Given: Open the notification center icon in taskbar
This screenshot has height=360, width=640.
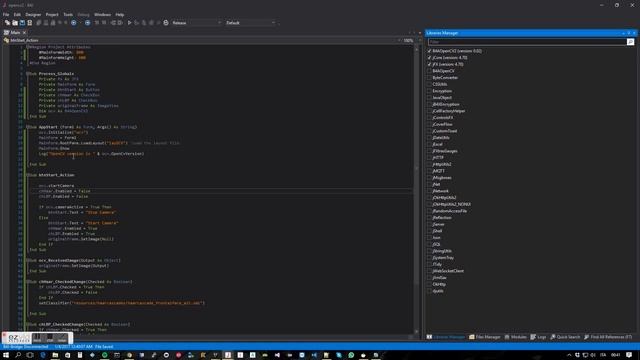Looking at the screenshot, I should (x=629, y=355).
